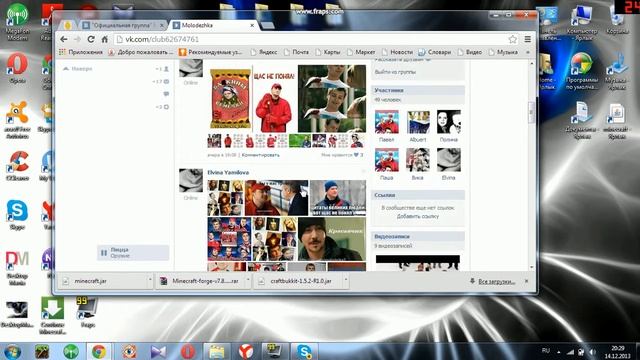Click Добавить ссылку in the Ссылки block

point(418,216)
